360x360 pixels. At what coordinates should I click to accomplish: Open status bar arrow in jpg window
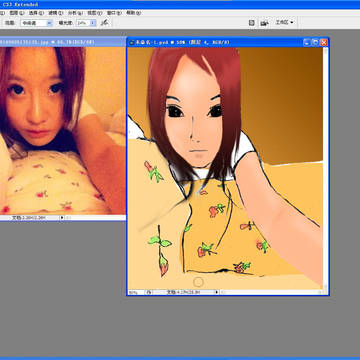coord(62,218)
